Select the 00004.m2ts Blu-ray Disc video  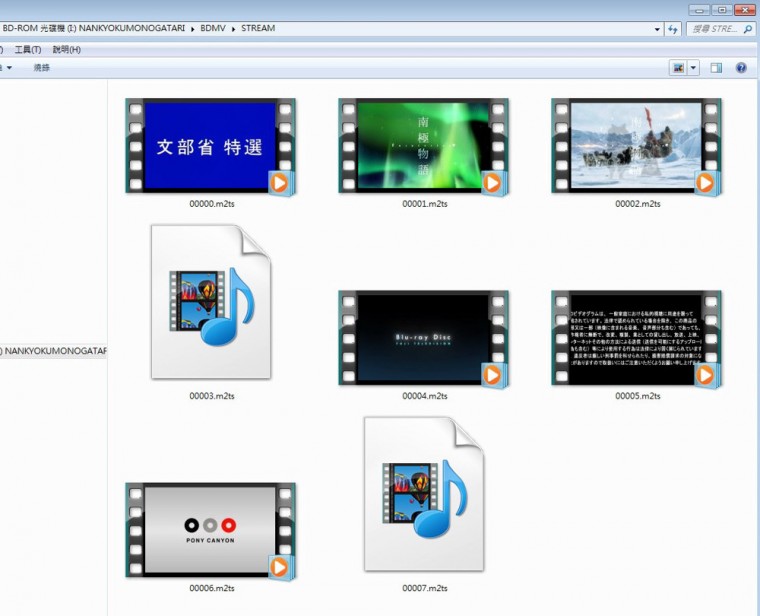pyautogui.click(x=424, y=339)
